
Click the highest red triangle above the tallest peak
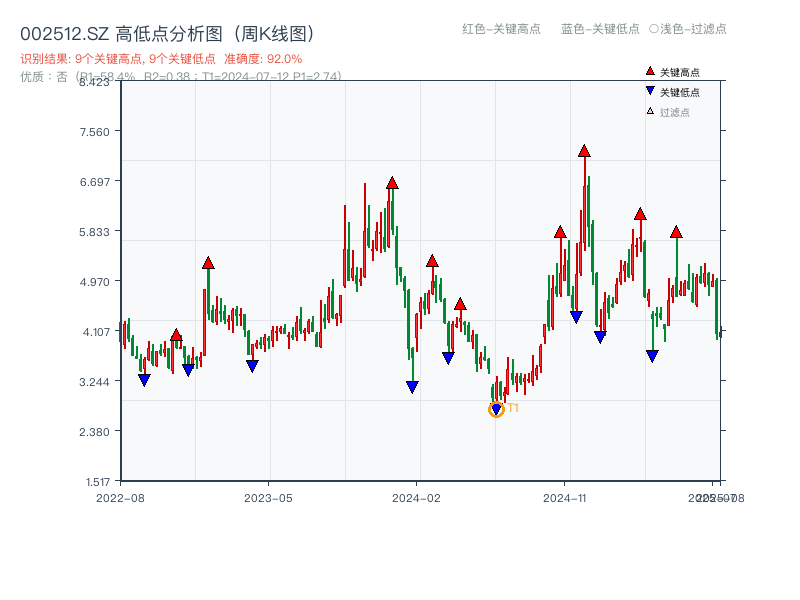coord(584,152)
